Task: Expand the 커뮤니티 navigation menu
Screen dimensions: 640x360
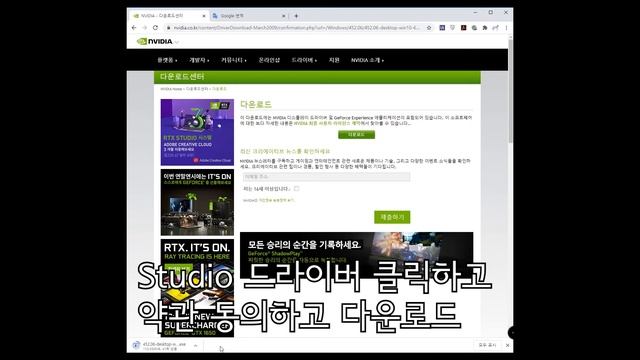Action: (x=233, y=60)
